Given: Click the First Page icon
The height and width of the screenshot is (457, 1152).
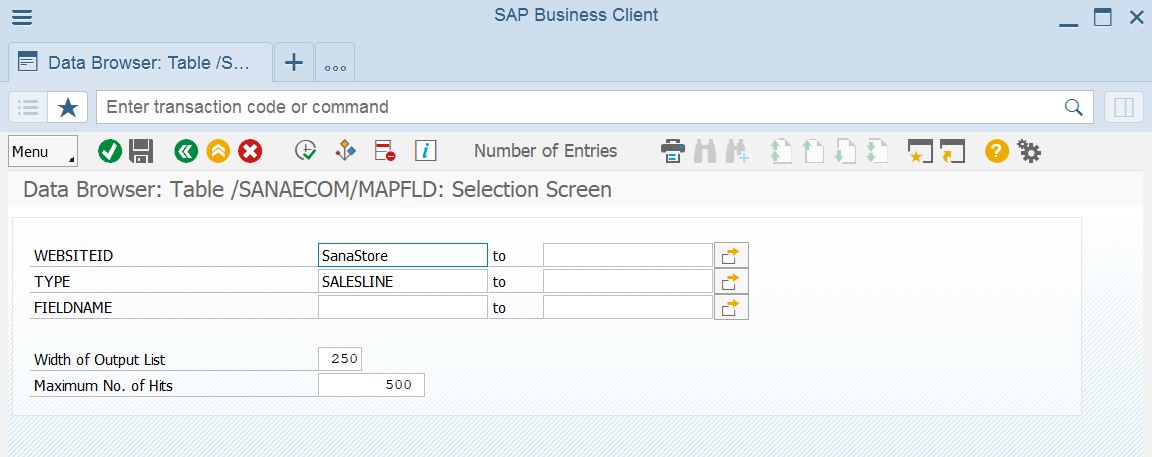Looking at the screenshot, I should [x=780, y=151].
